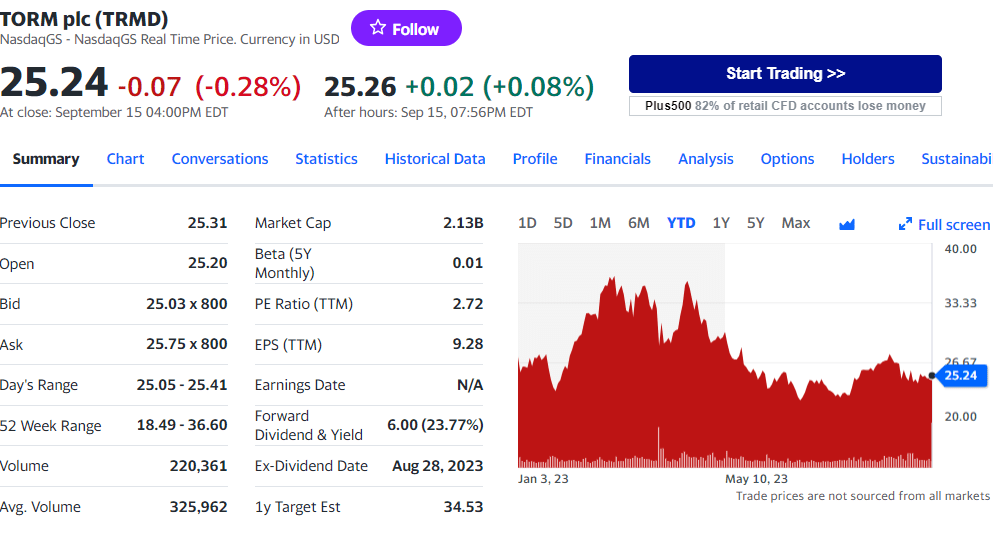
Task: Select 1M chart range
Action: [x=600, y=223]
